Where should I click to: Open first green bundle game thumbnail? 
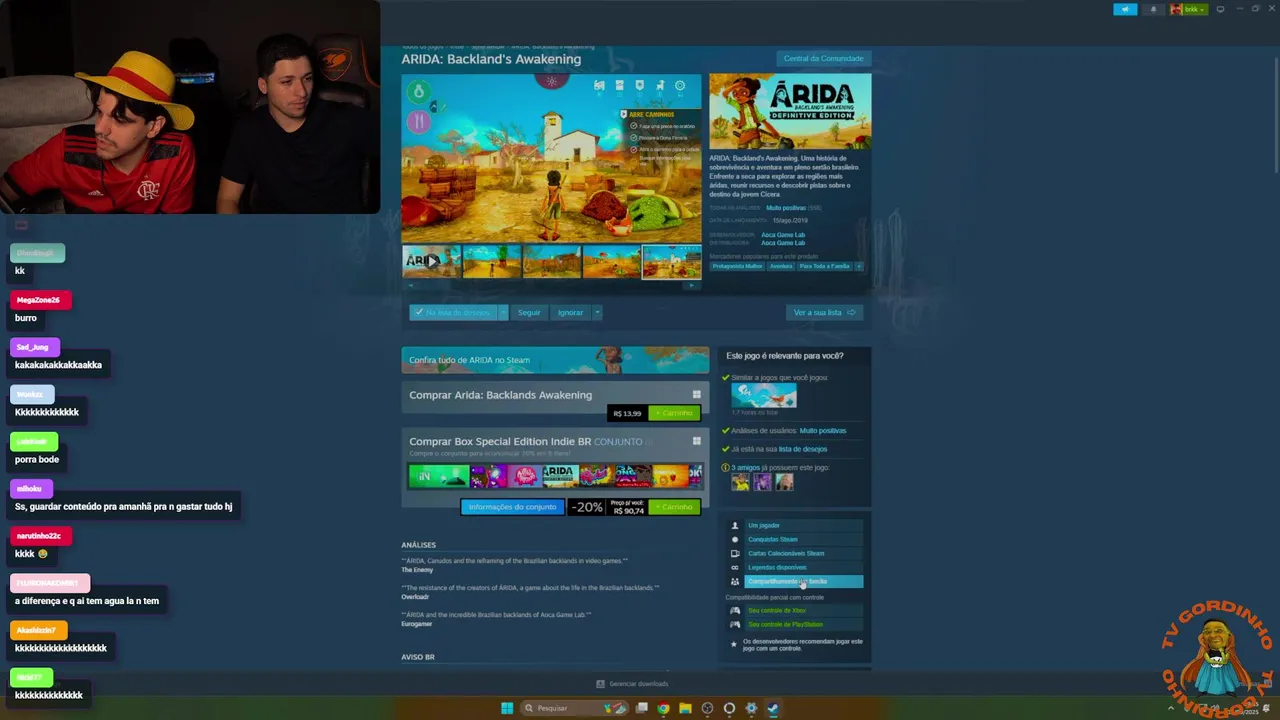(x=438, y=476)
